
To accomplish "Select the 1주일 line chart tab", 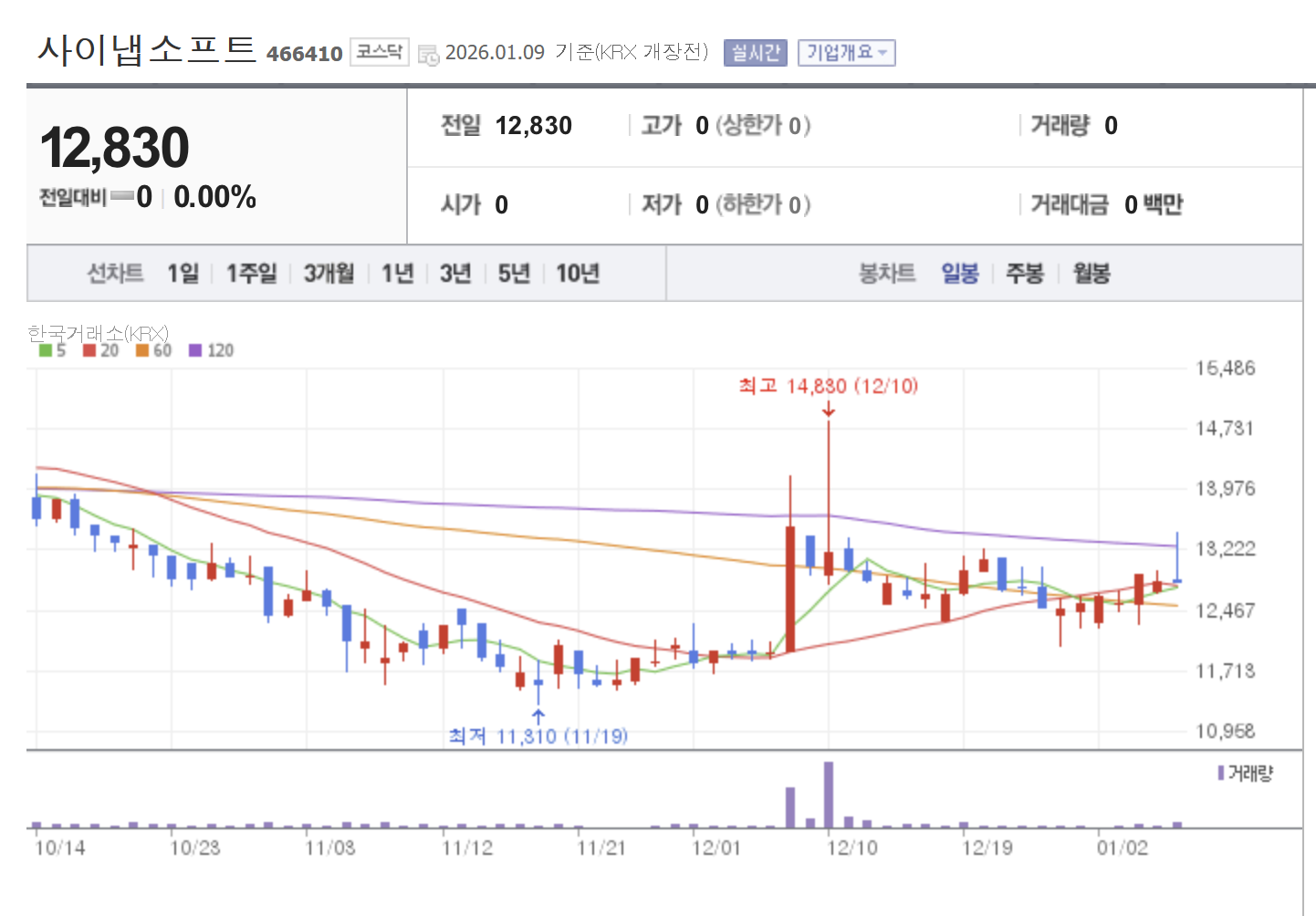I will click(x=251, y=273).
